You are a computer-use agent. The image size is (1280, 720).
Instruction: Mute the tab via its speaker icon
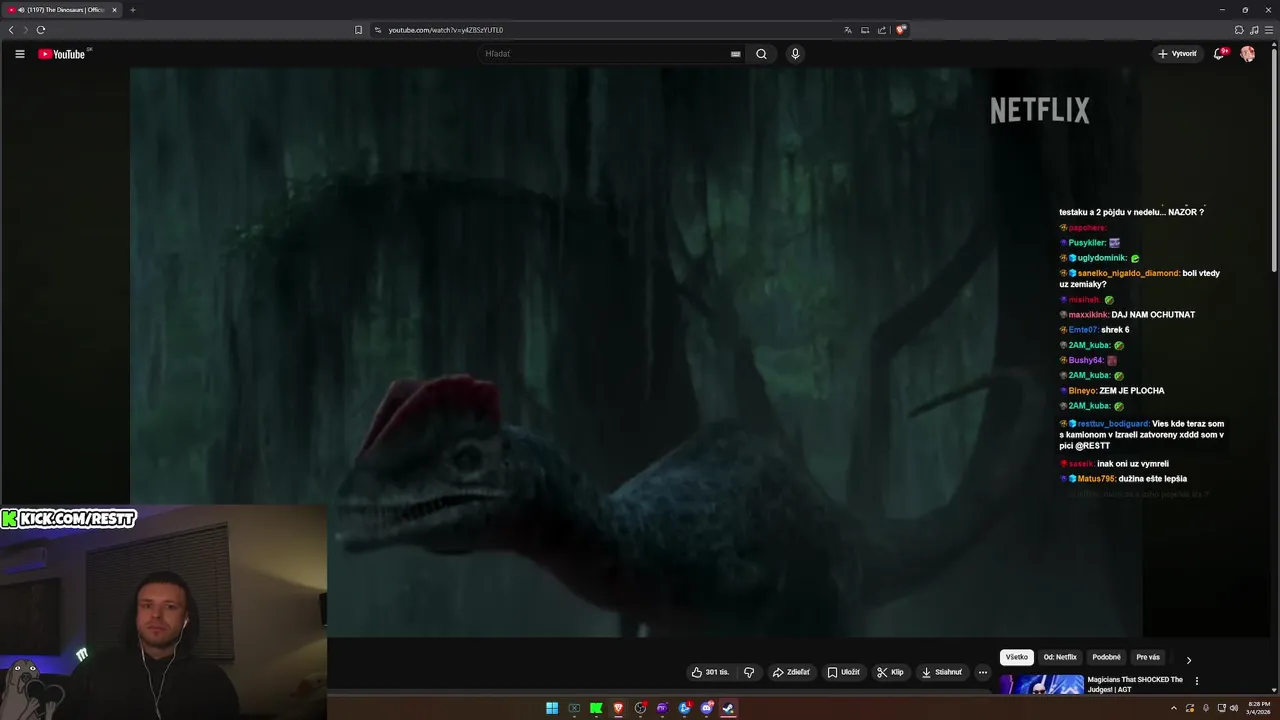point(21,10)
